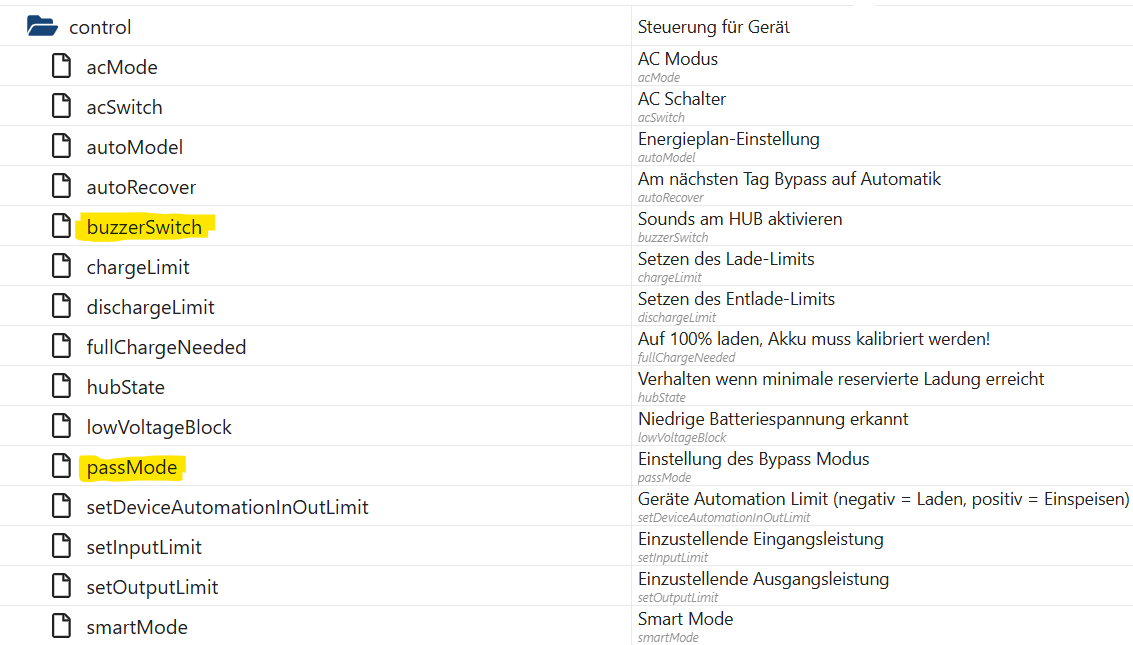Click the smartMode file icon
This screenshot has height=645, width=1133.
tap(62, 627)
